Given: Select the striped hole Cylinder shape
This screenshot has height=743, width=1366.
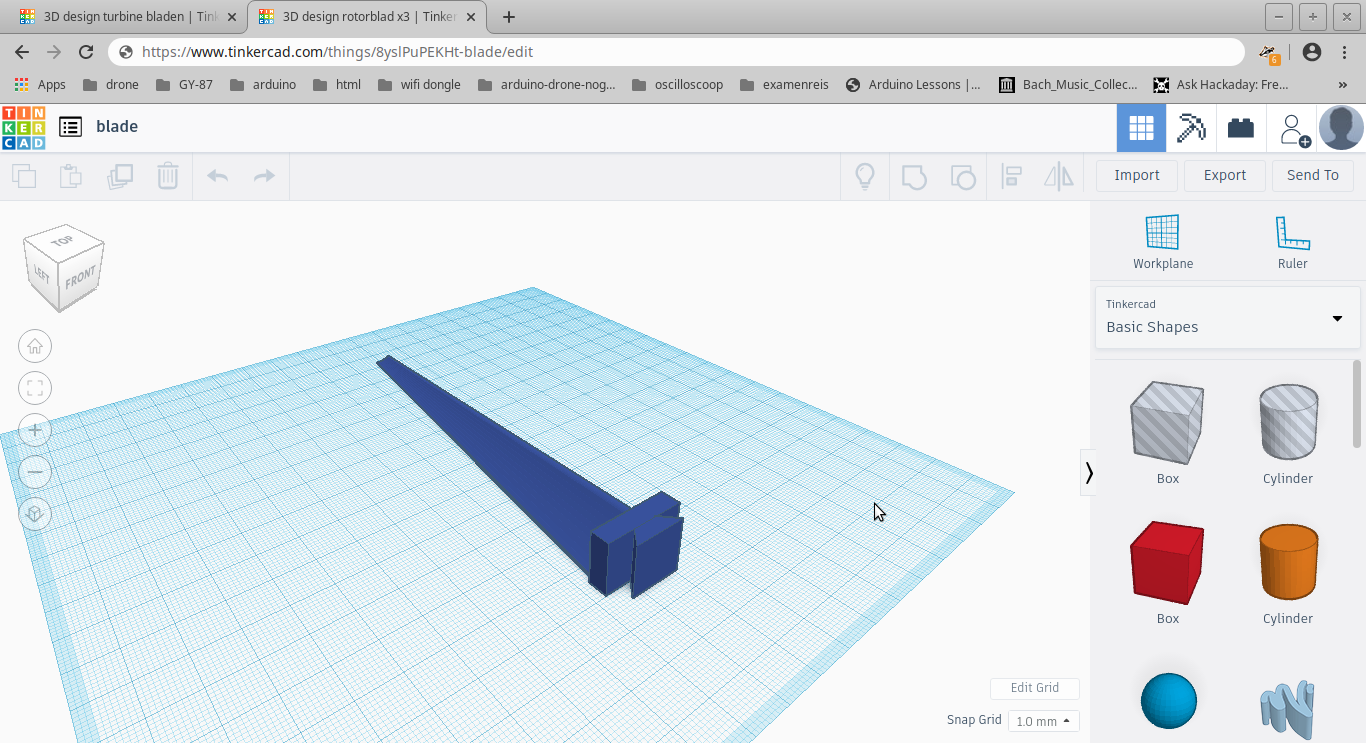Looking at the screenshot, I should coord(1288,423).
